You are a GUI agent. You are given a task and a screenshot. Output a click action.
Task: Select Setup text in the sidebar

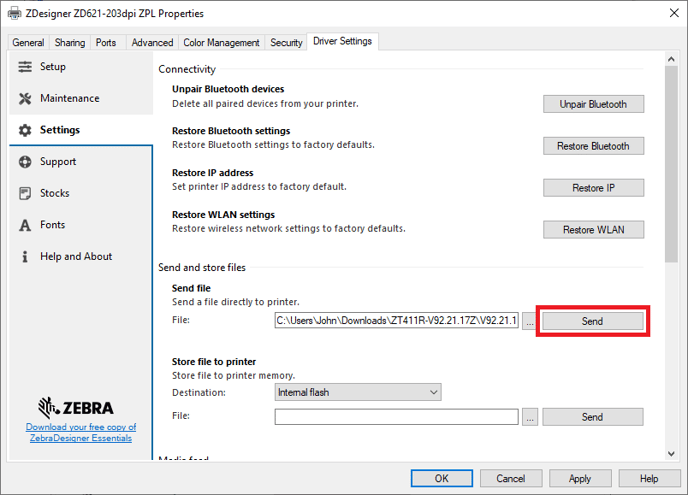click(x=53, y=67)
